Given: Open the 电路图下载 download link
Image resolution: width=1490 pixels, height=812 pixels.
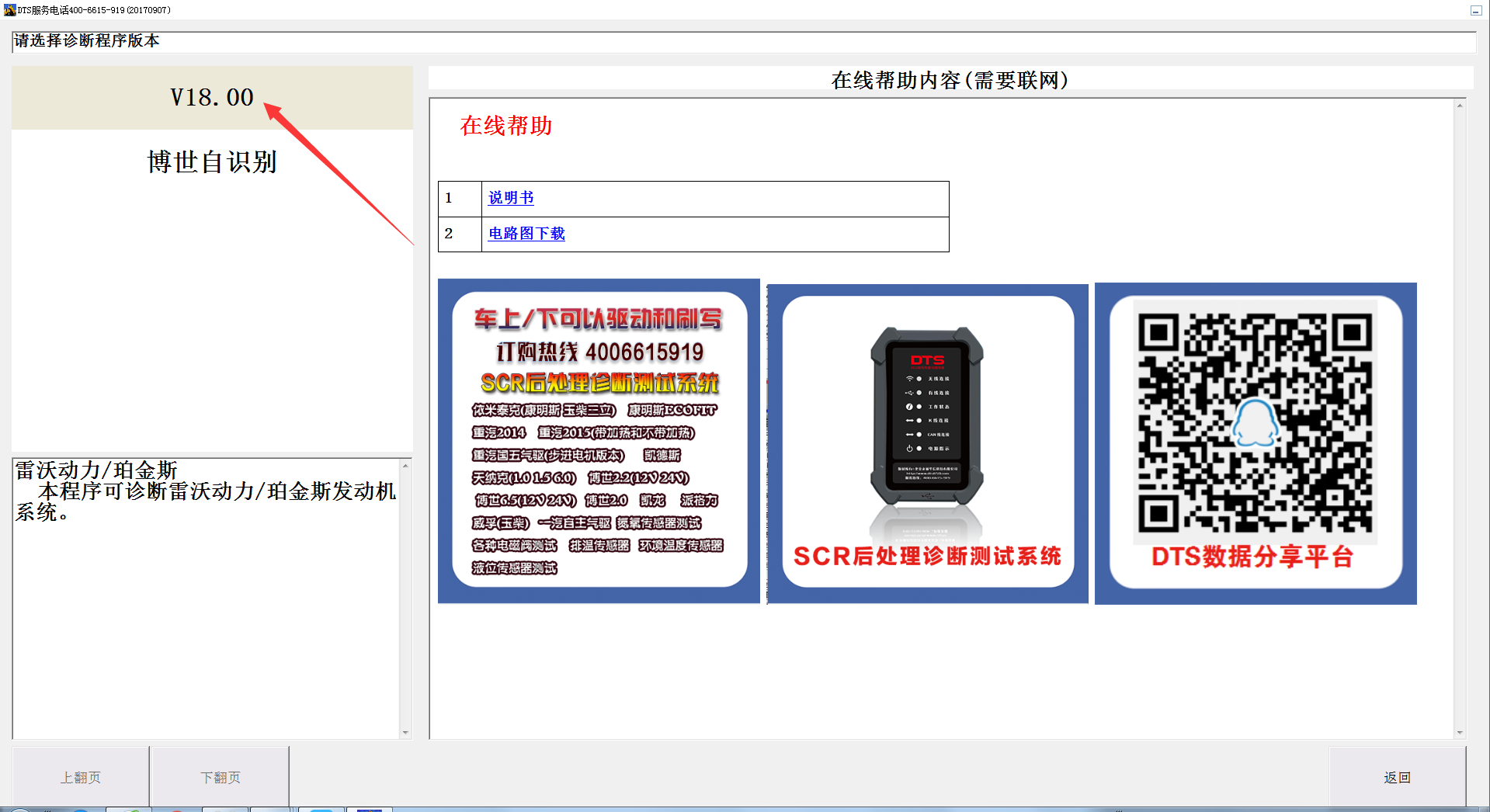Looking at the screenshot, I should (526, 234).
